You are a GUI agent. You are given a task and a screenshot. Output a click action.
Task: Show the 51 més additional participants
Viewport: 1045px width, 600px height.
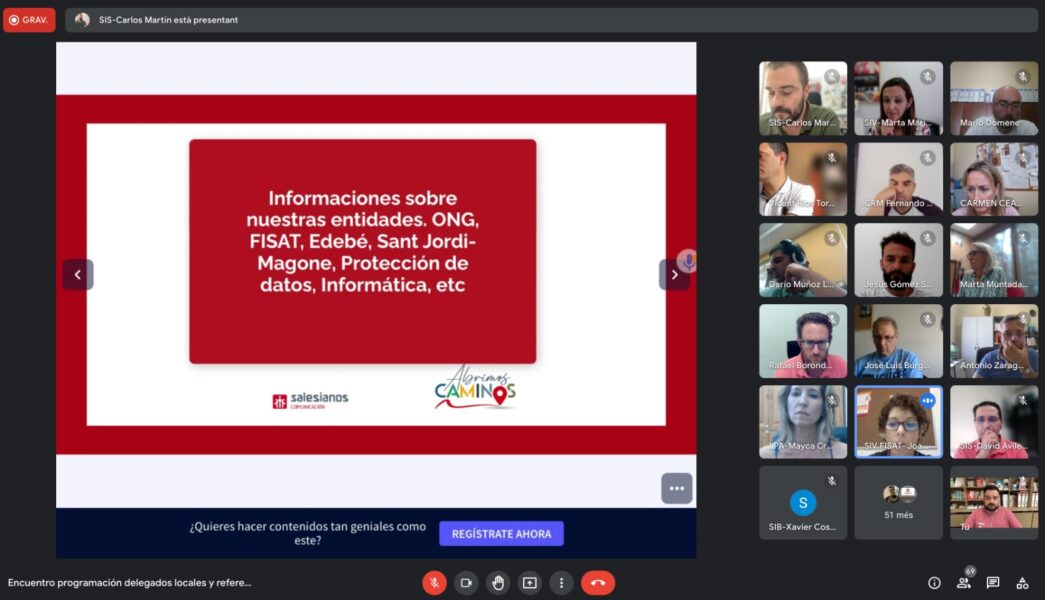898,503
